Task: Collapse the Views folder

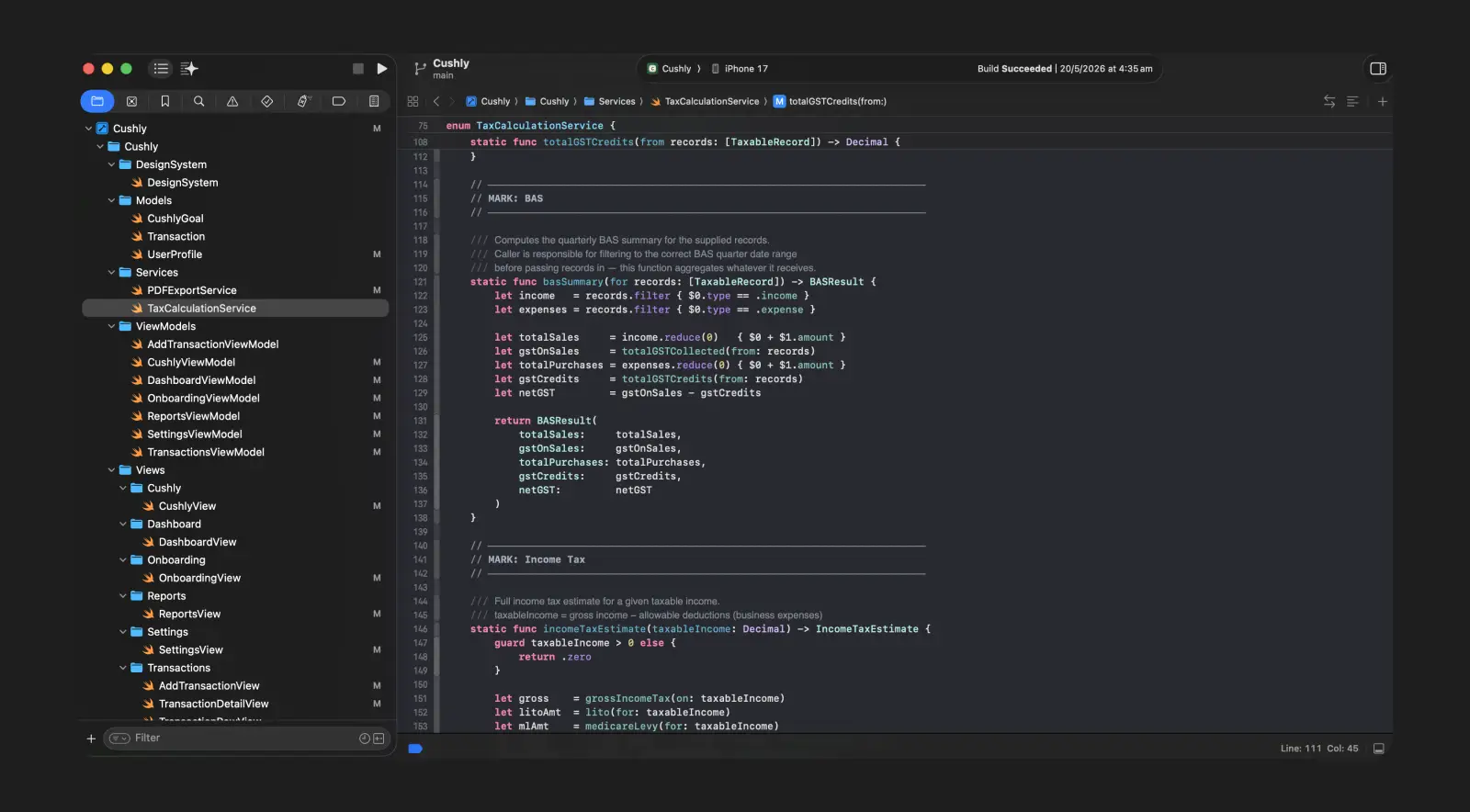Action: 112,470
